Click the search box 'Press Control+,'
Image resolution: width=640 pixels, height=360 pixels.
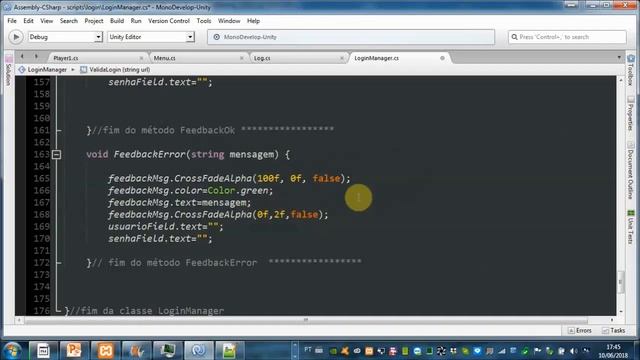[x=567, y=37]
